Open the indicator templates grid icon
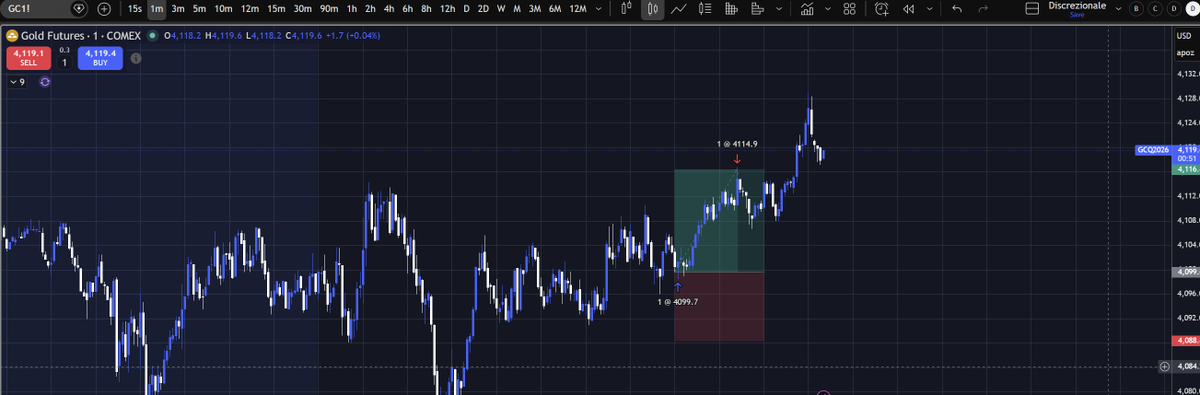The height and width of the screenshot is (395, 1200). coord(849,9)
